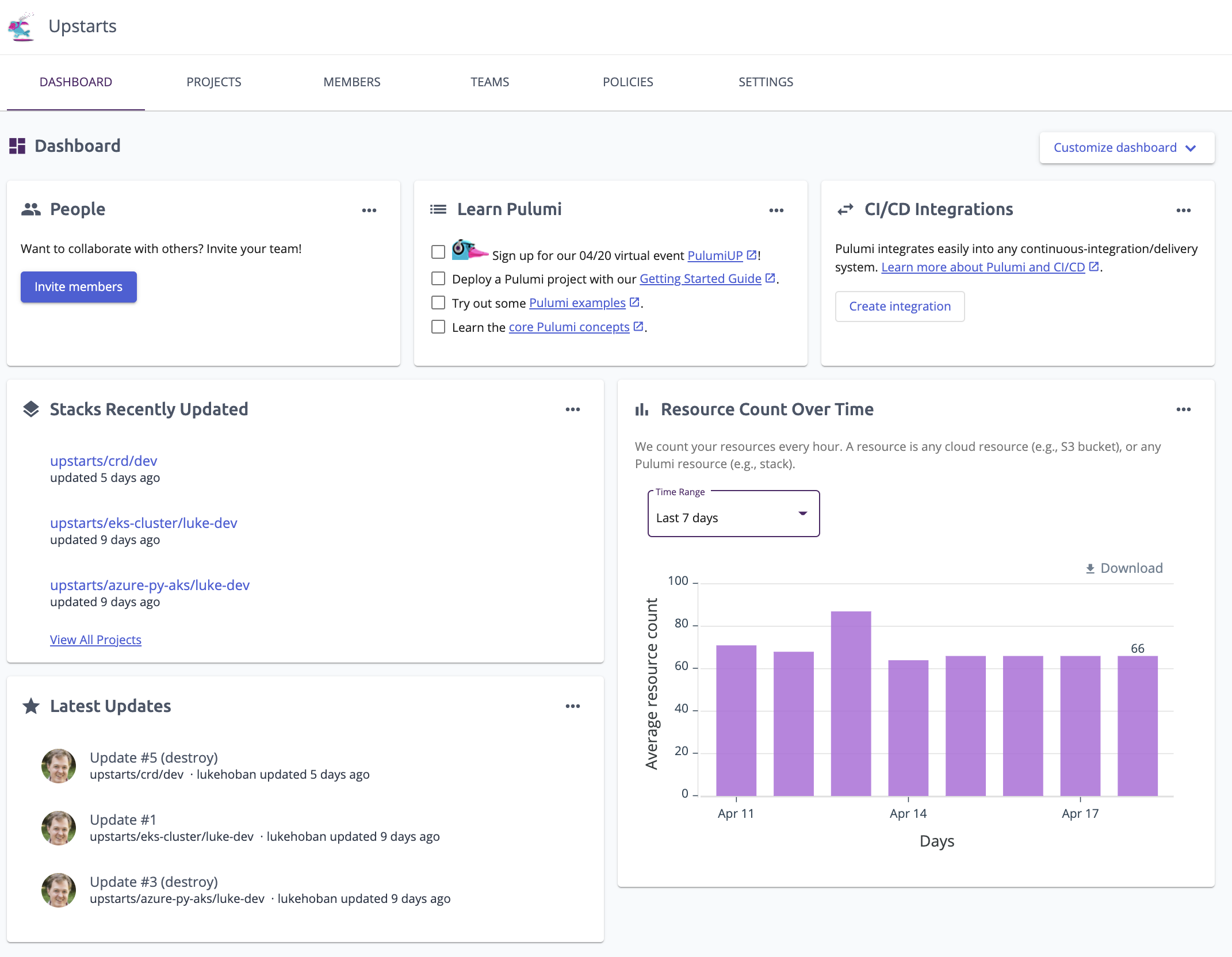Check the PulumiUP virtual event sign-up checkbox

click(438, 252)
